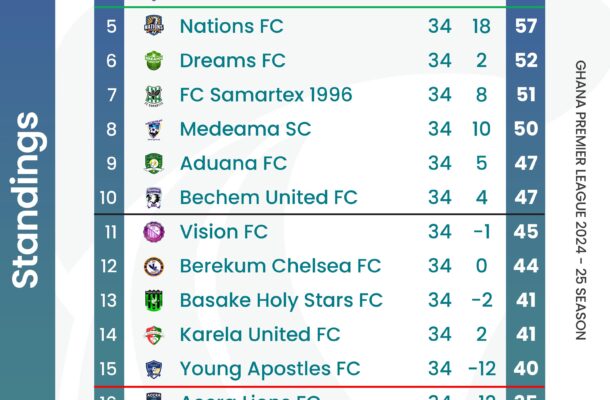Click the rank number 10 cell
Screen dimensions: 610x400
tap(109, 198)
